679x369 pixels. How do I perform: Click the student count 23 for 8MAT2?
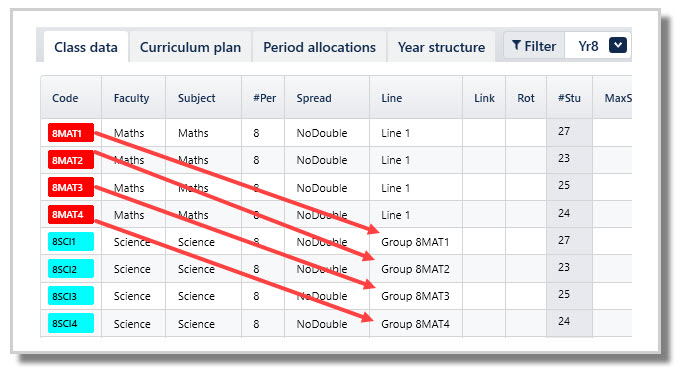coord(564,158)
